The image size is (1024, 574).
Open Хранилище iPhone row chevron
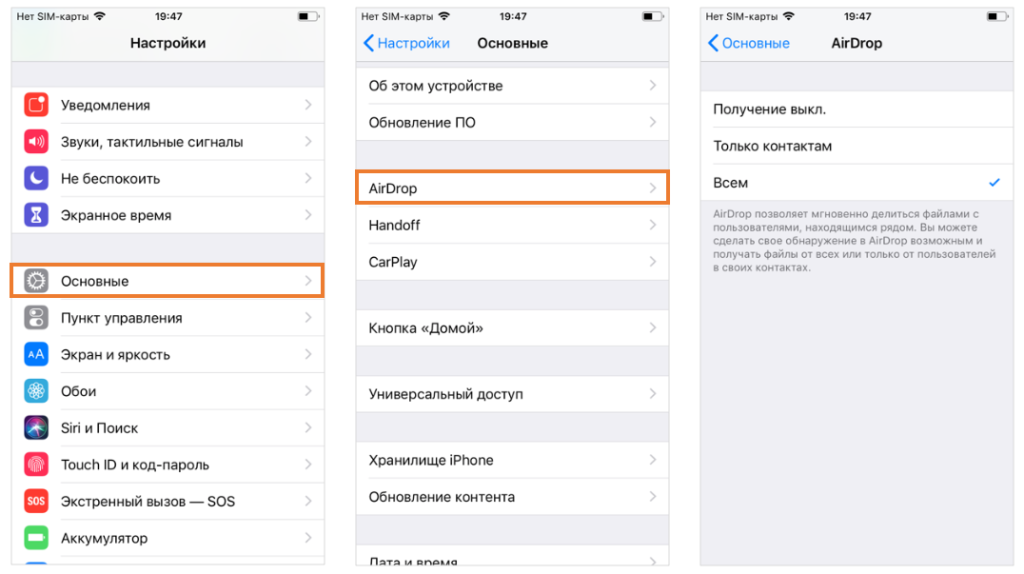tap(652, 460)
